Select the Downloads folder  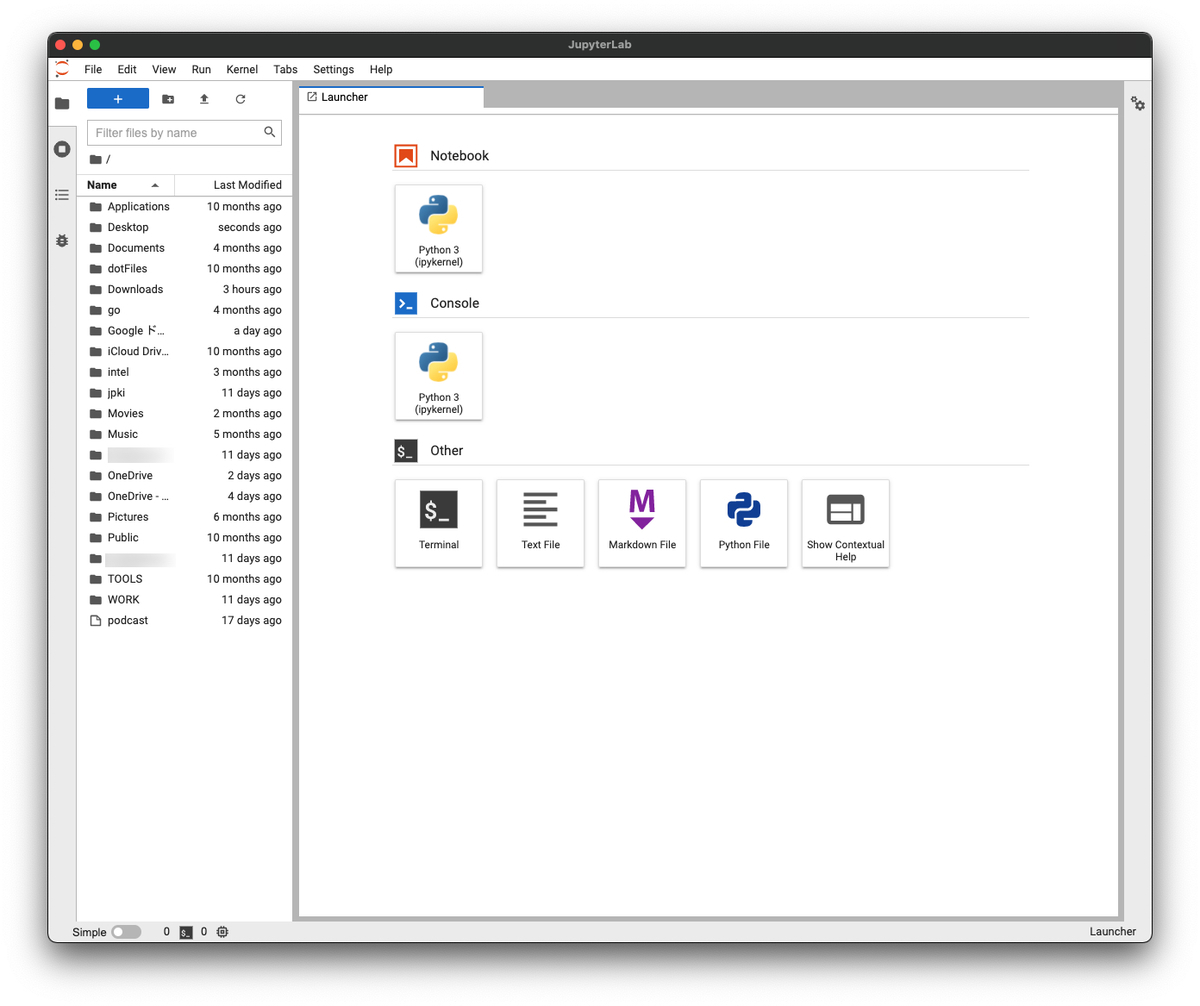pyautogui.click(x=184, y=289)
